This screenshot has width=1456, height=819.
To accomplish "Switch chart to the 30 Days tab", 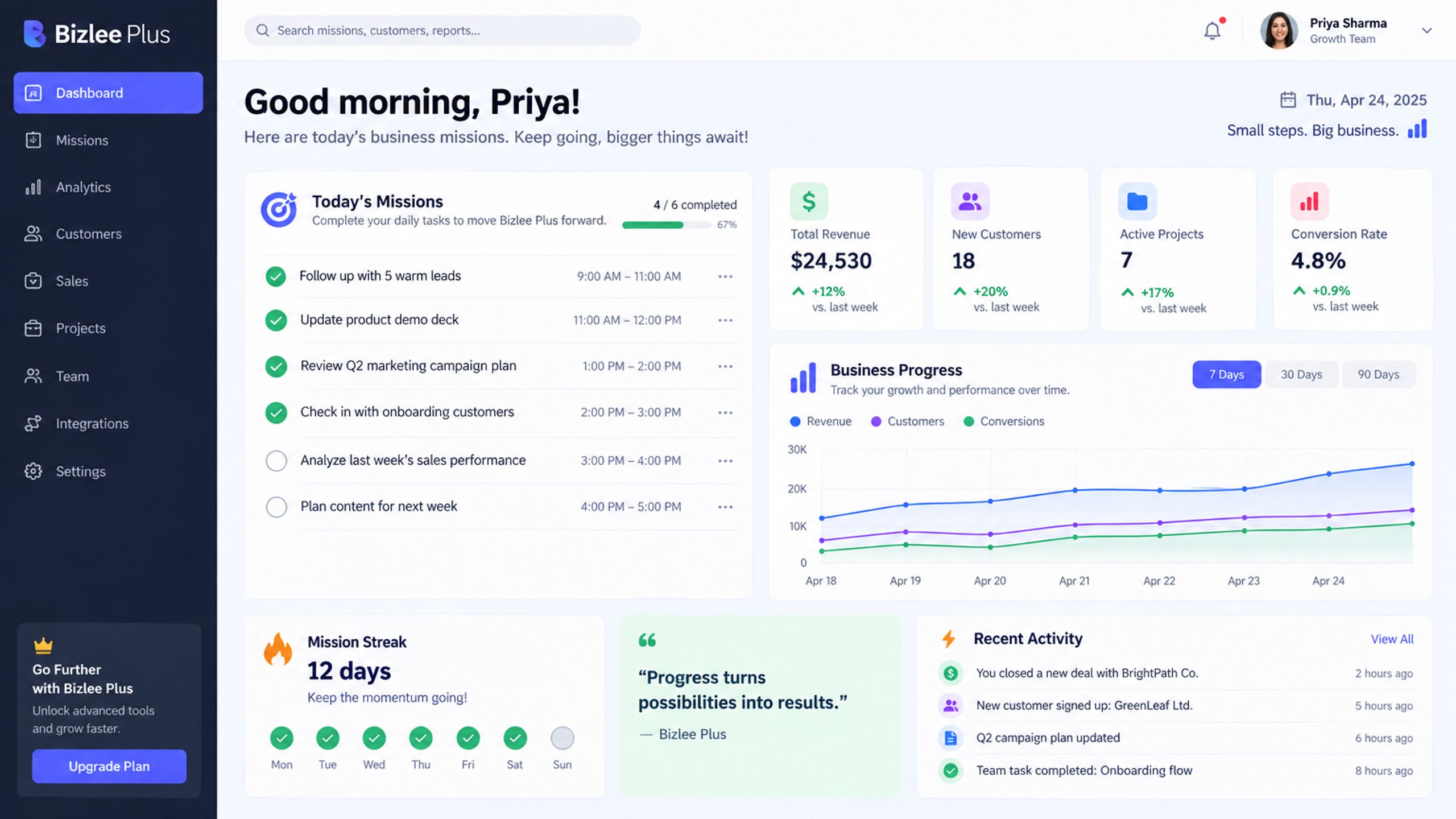I will tap(1301, 374).
